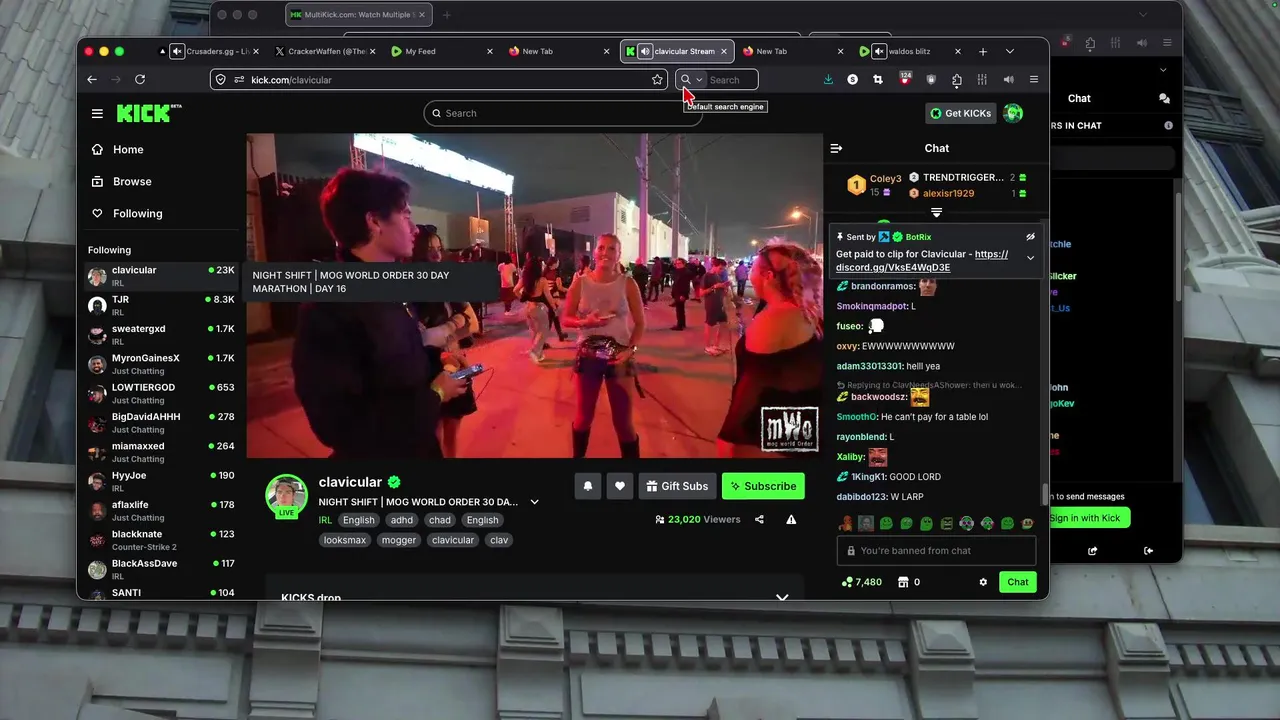Switch to the waldos blitz tab

(x=910, y=51)
